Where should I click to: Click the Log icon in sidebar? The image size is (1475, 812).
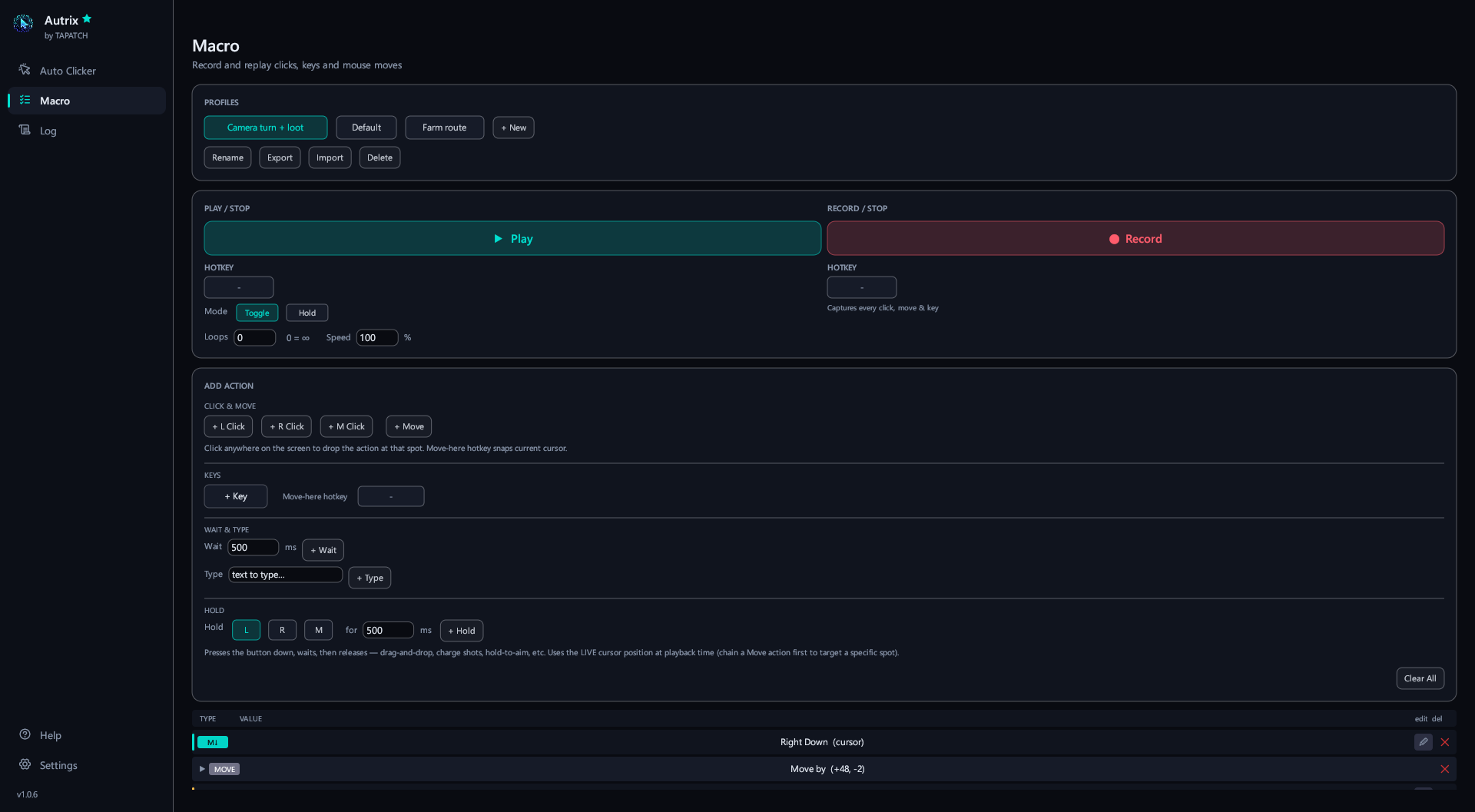[25, 130]
